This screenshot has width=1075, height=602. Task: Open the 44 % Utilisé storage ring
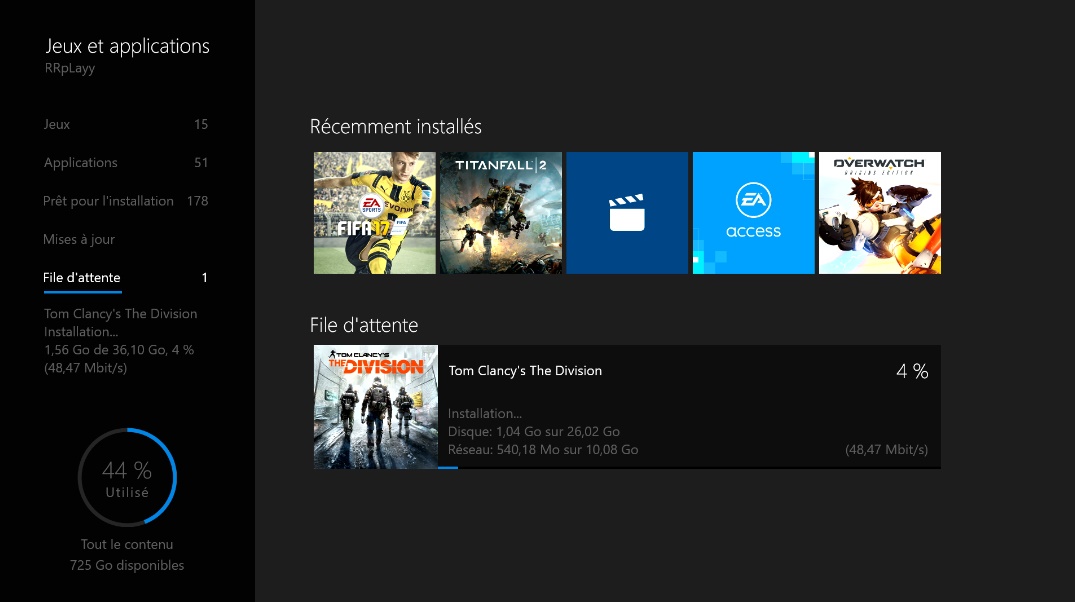point(128,477)
